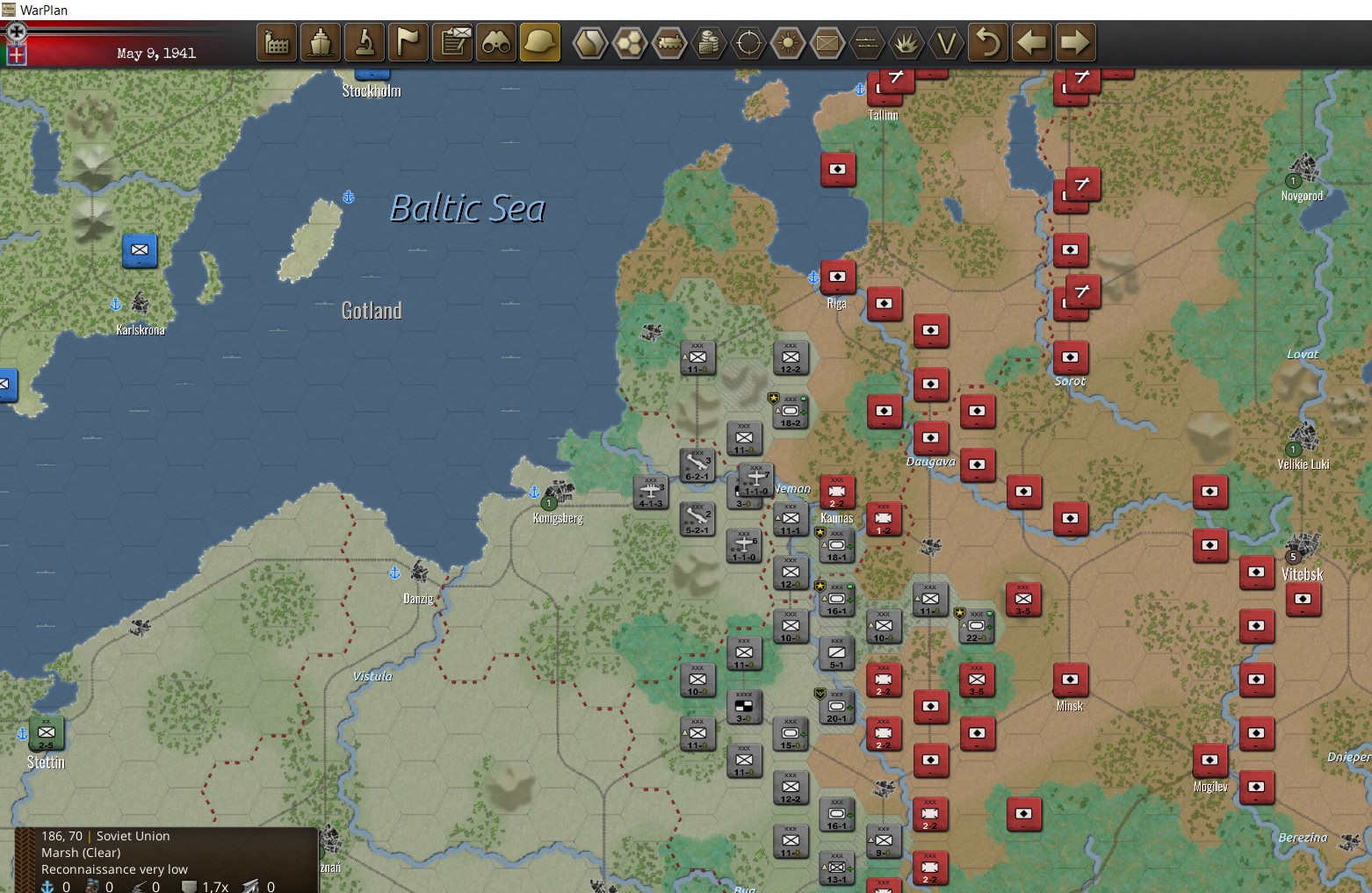Click the Tallinn city label
The image size is (1372, 893).
(x=883, y=115)
